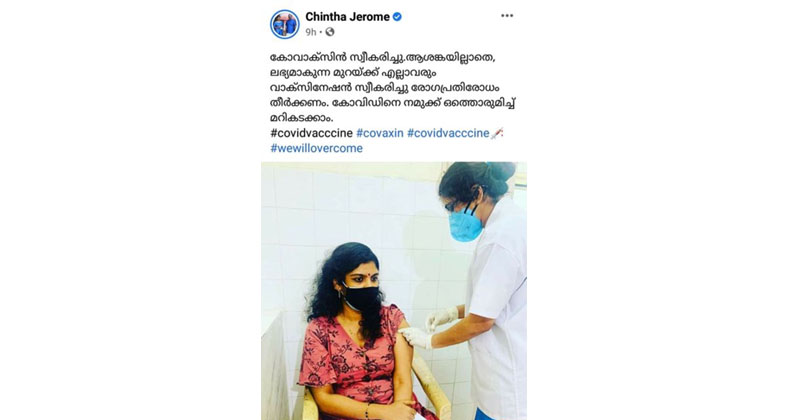800x420 pixels.
Task: Click the syringe emoji after the hashtags
Action: pyautogui.click(x=497, y=133)
